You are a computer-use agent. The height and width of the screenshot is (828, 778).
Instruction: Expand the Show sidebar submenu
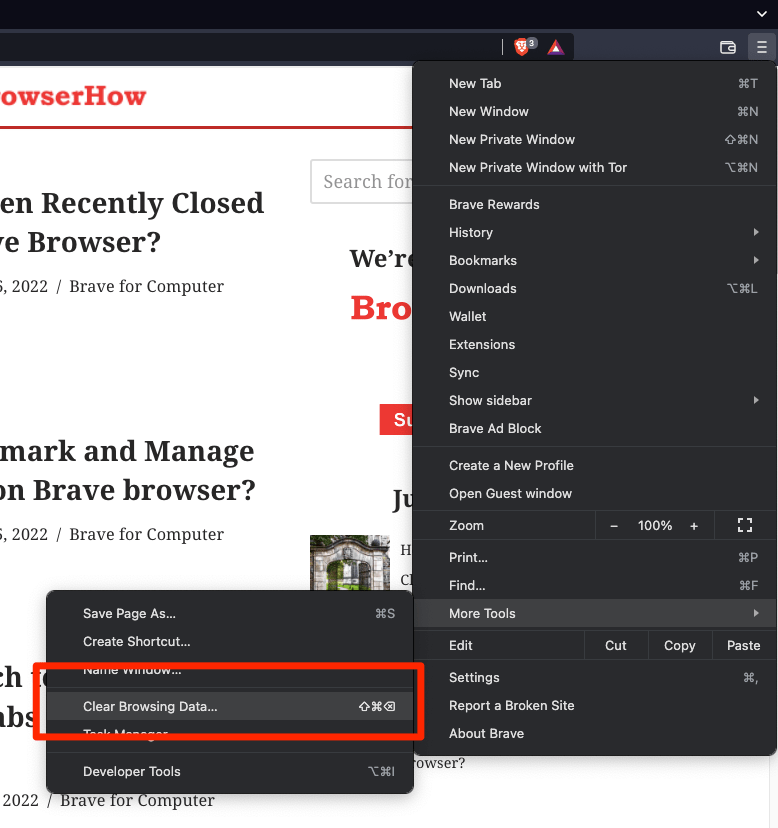point(594,400)
